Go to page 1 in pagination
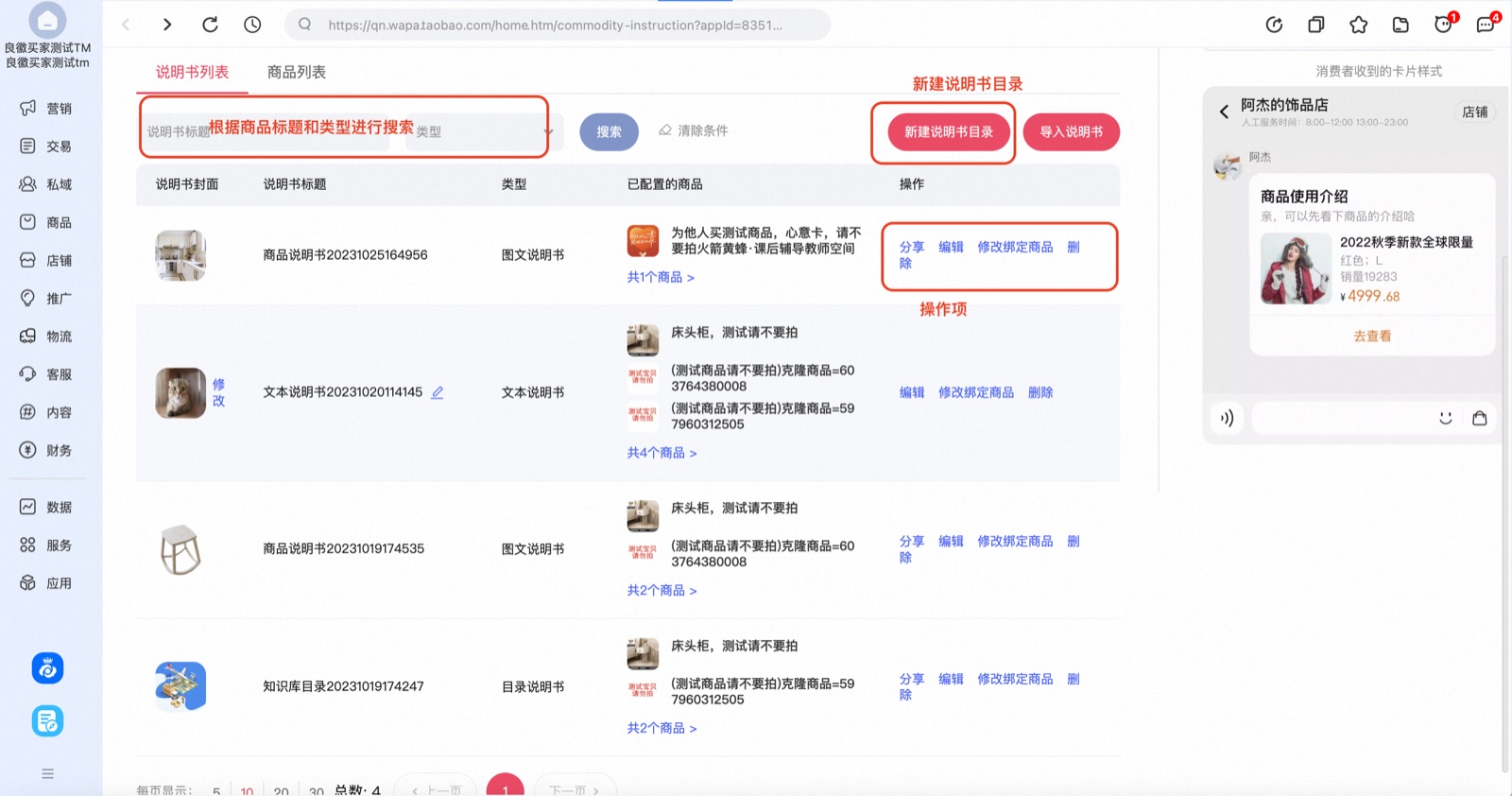This screenshot has height=796, width=1512. (x=505, y=787)
